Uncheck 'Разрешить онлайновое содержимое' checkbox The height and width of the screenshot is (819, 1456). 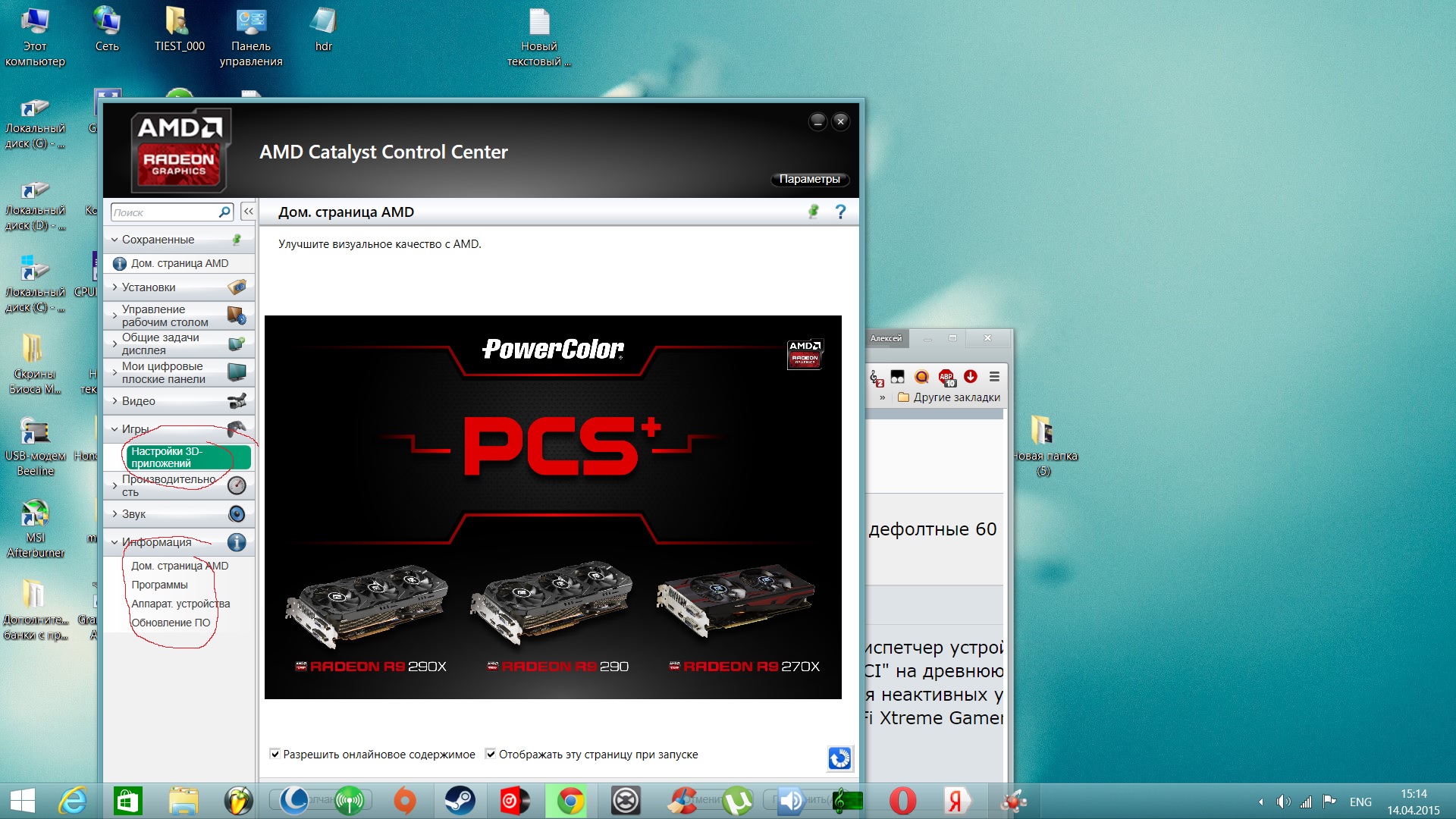pos(275,755)
